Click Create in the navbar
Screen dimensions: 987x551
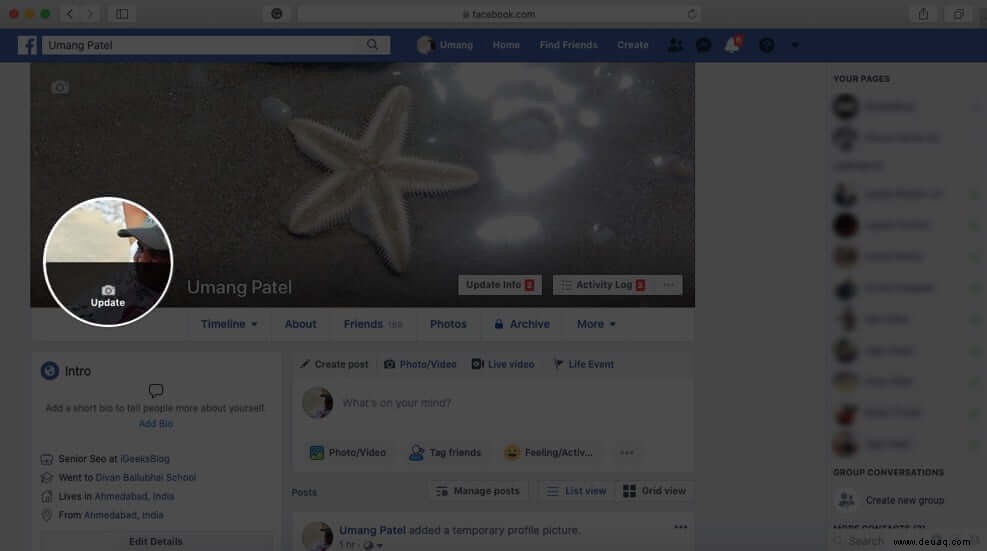pos(633,45)
